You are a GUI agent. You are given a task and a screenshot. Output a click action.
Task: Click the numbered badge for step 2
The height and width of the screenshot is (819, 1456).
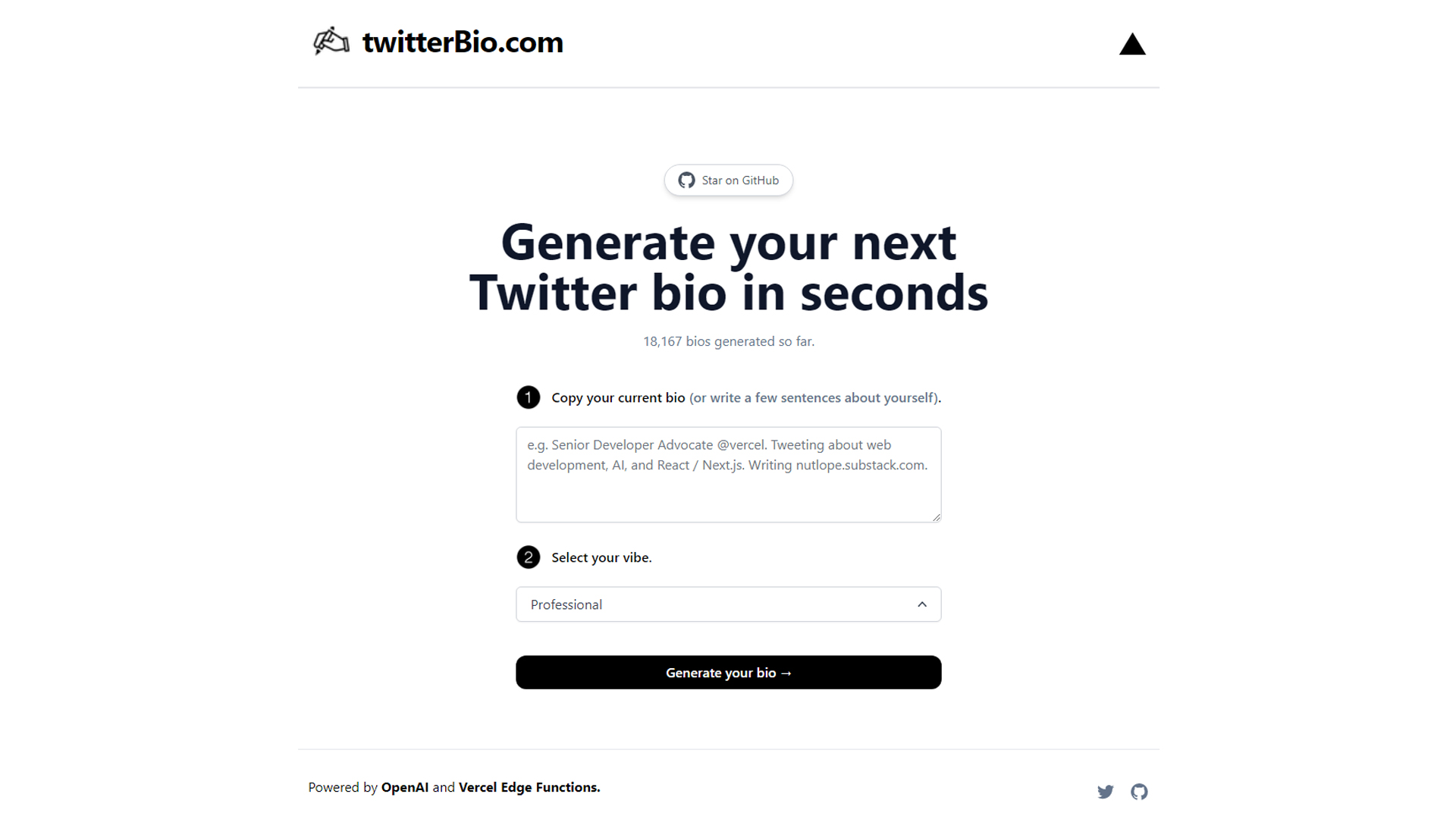pos(529,557)
